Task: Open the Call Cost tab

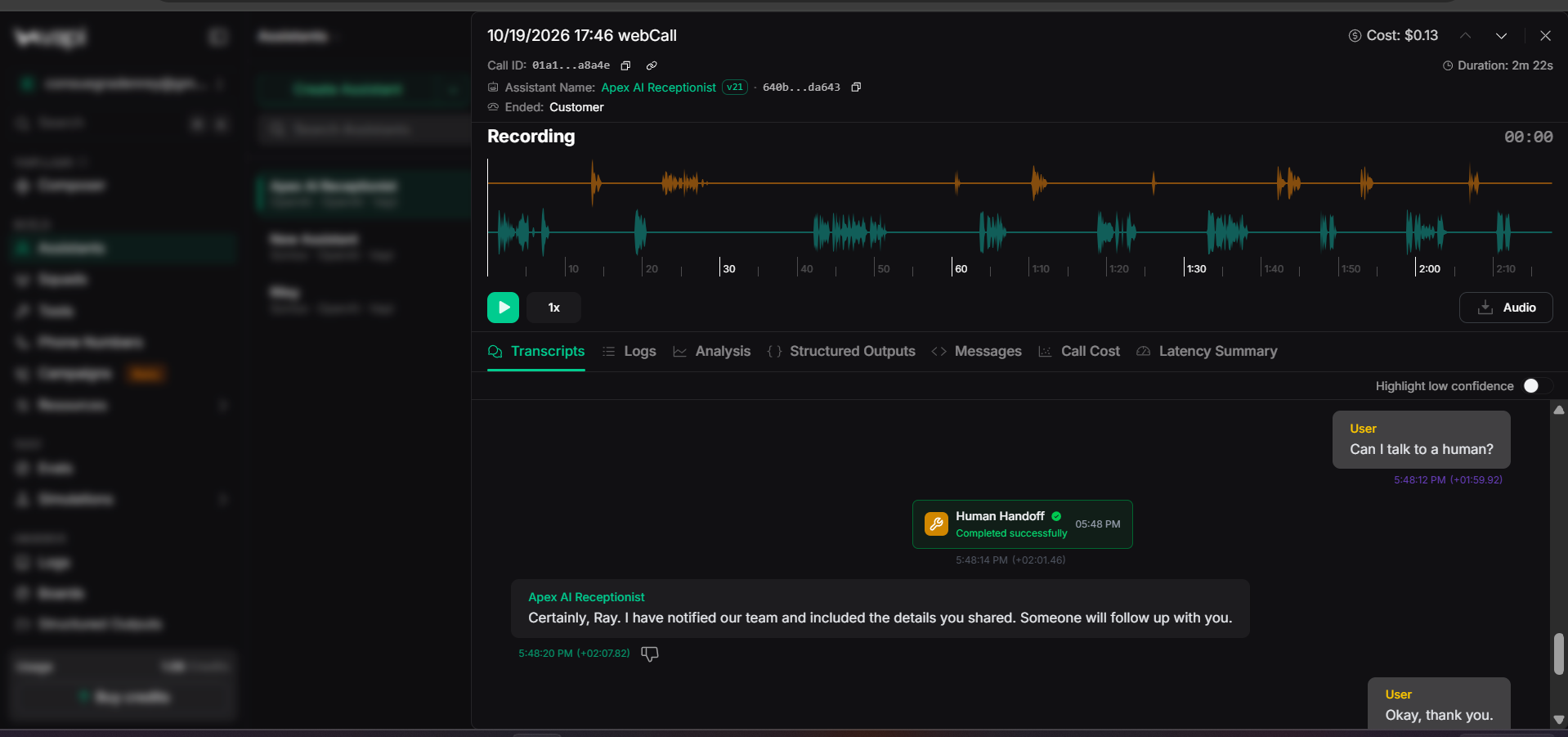Action: (1079, 352)
